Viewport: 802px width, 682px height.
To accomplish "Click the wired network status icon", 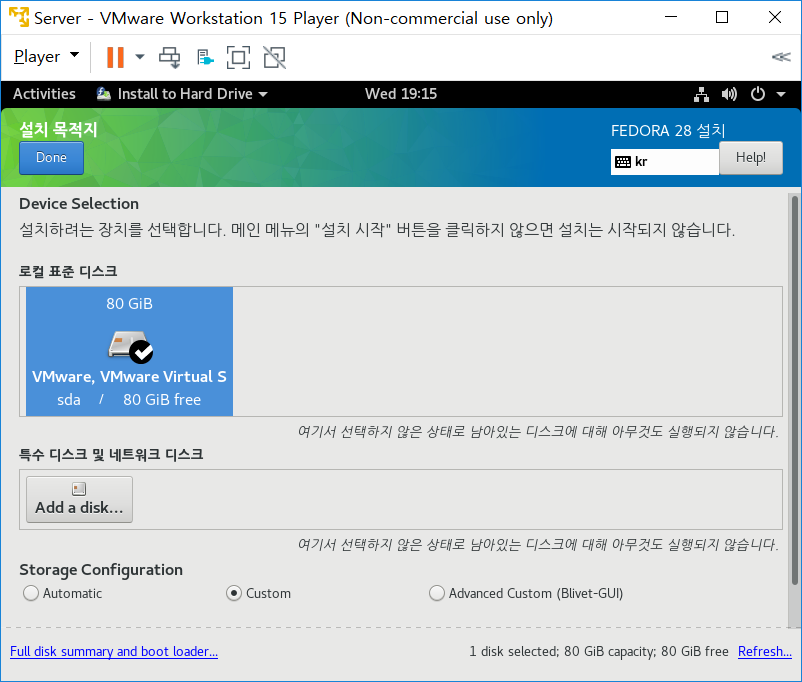I will [x=701, y=94].
